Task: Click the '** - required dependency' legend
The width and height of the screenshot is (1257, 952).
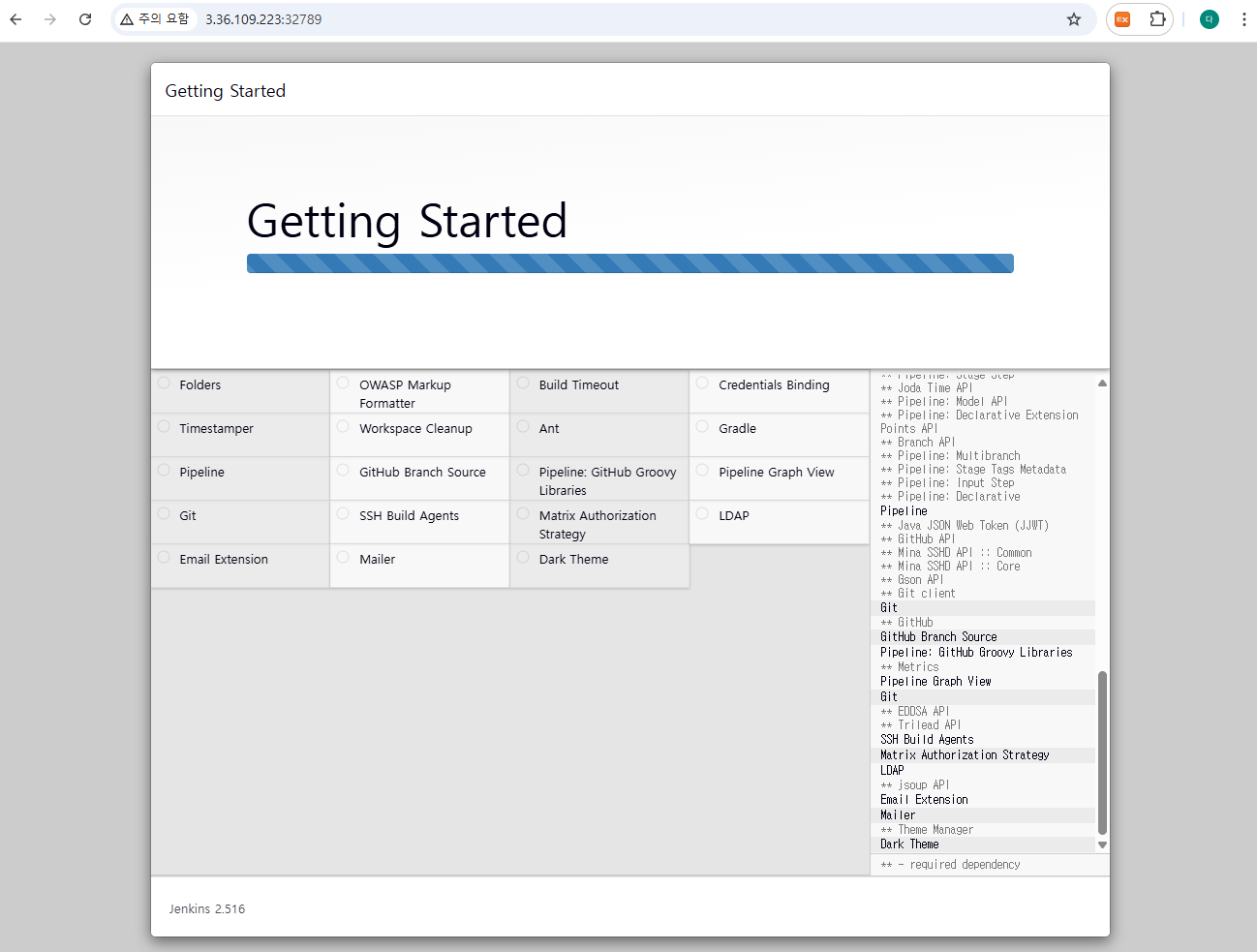Action: click(950, 865)
